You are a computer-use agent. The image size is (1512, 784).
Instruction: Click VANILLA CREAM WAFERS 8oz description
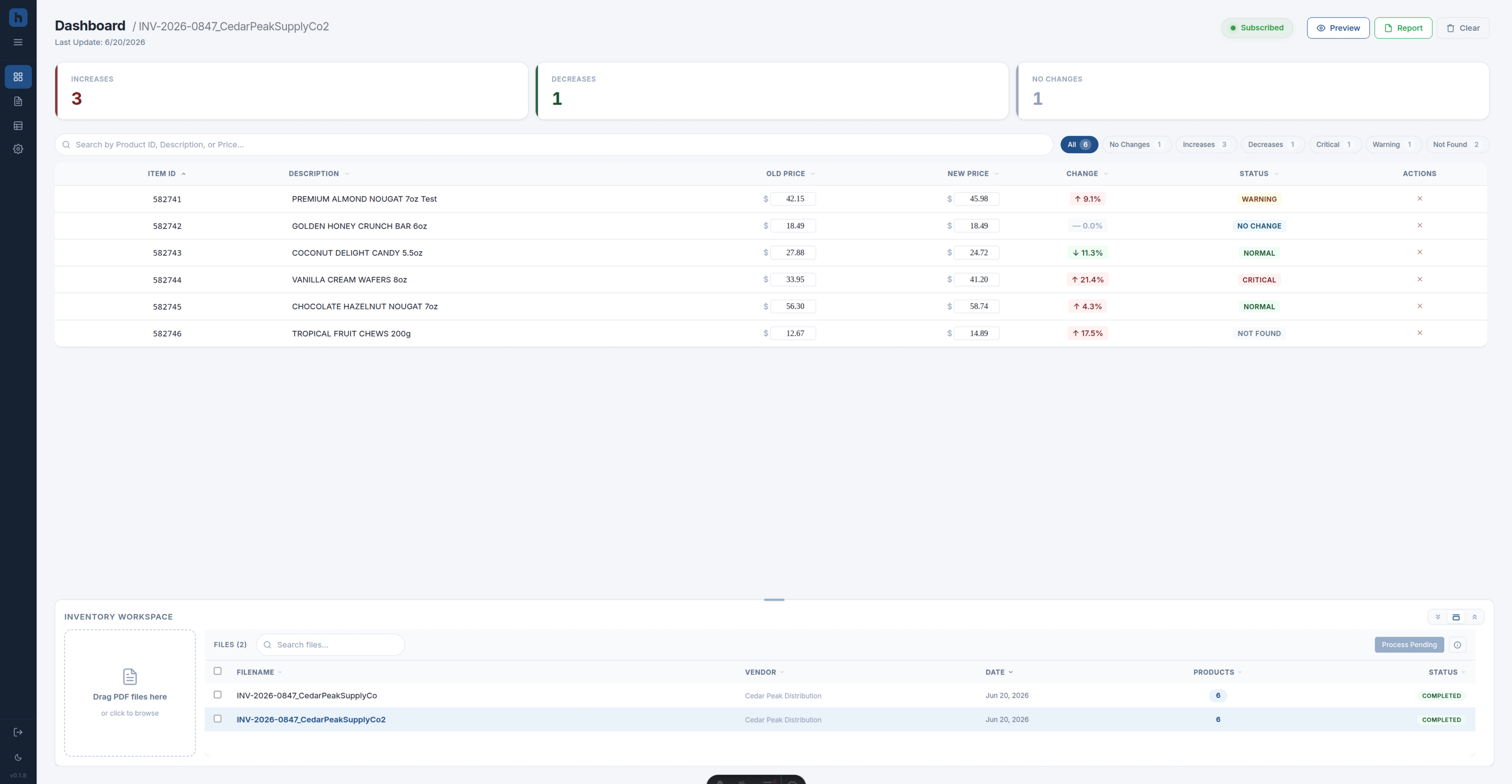(349, 280)
